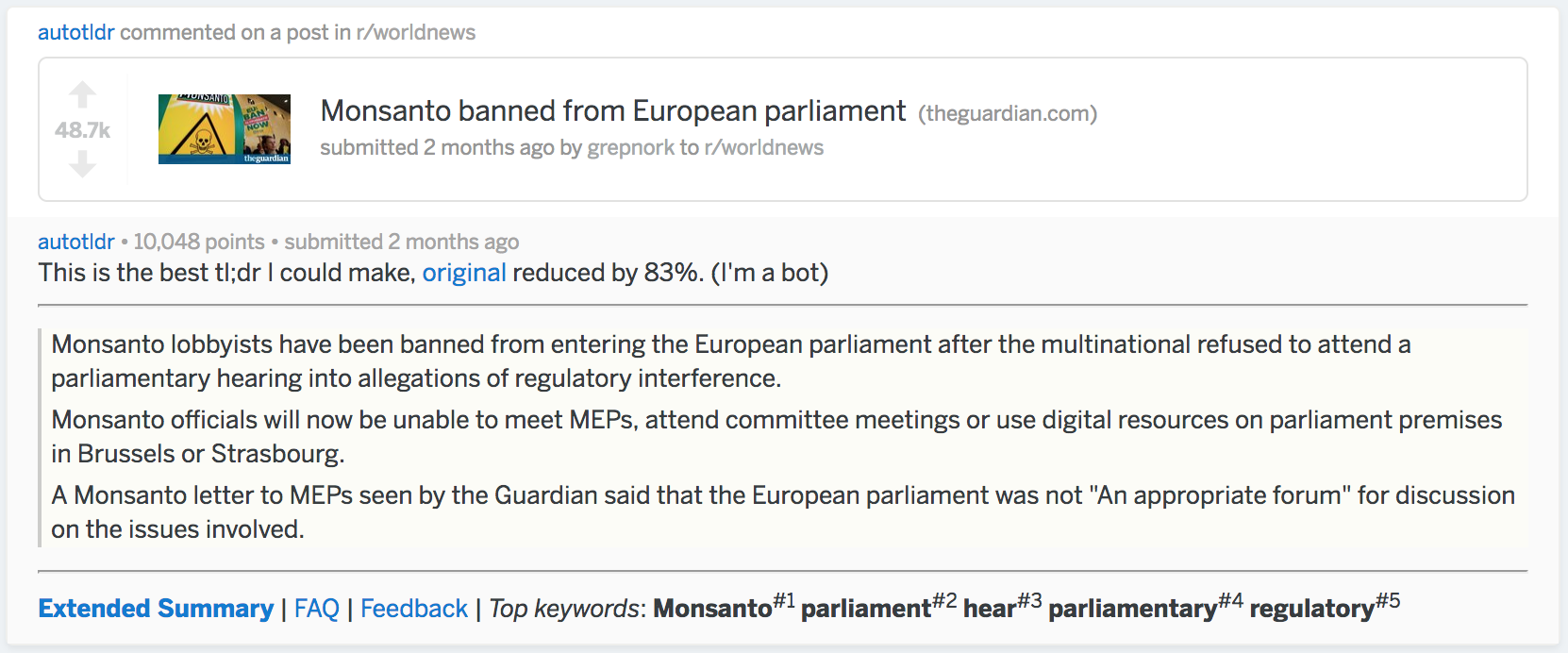
Task: Open the Extended Summary link
Action: (156, 609)
